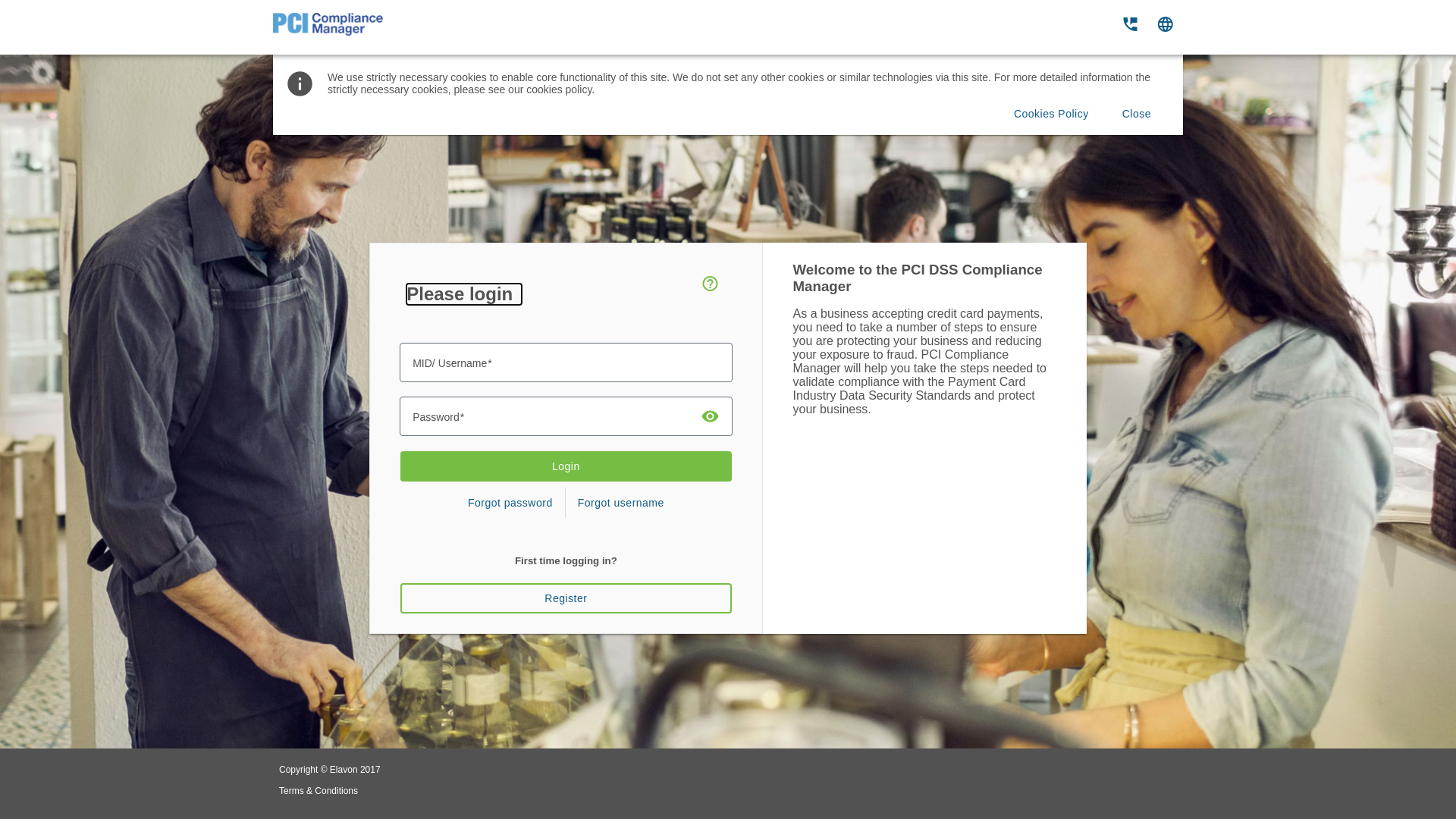Screen dimensions: 1456x819
Task: Open the phone contact icon
Action: point(1130,24)
